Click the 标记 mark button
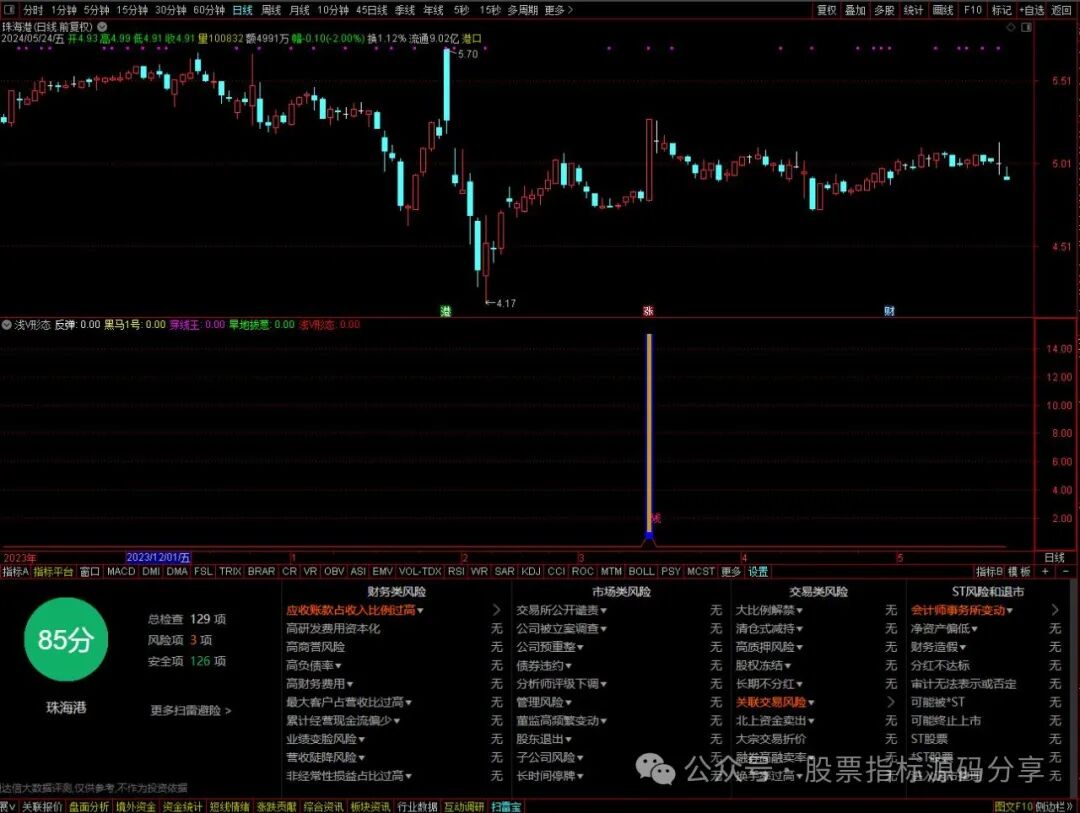Viewport: 1080px width, 813px height. [1001, 10]
